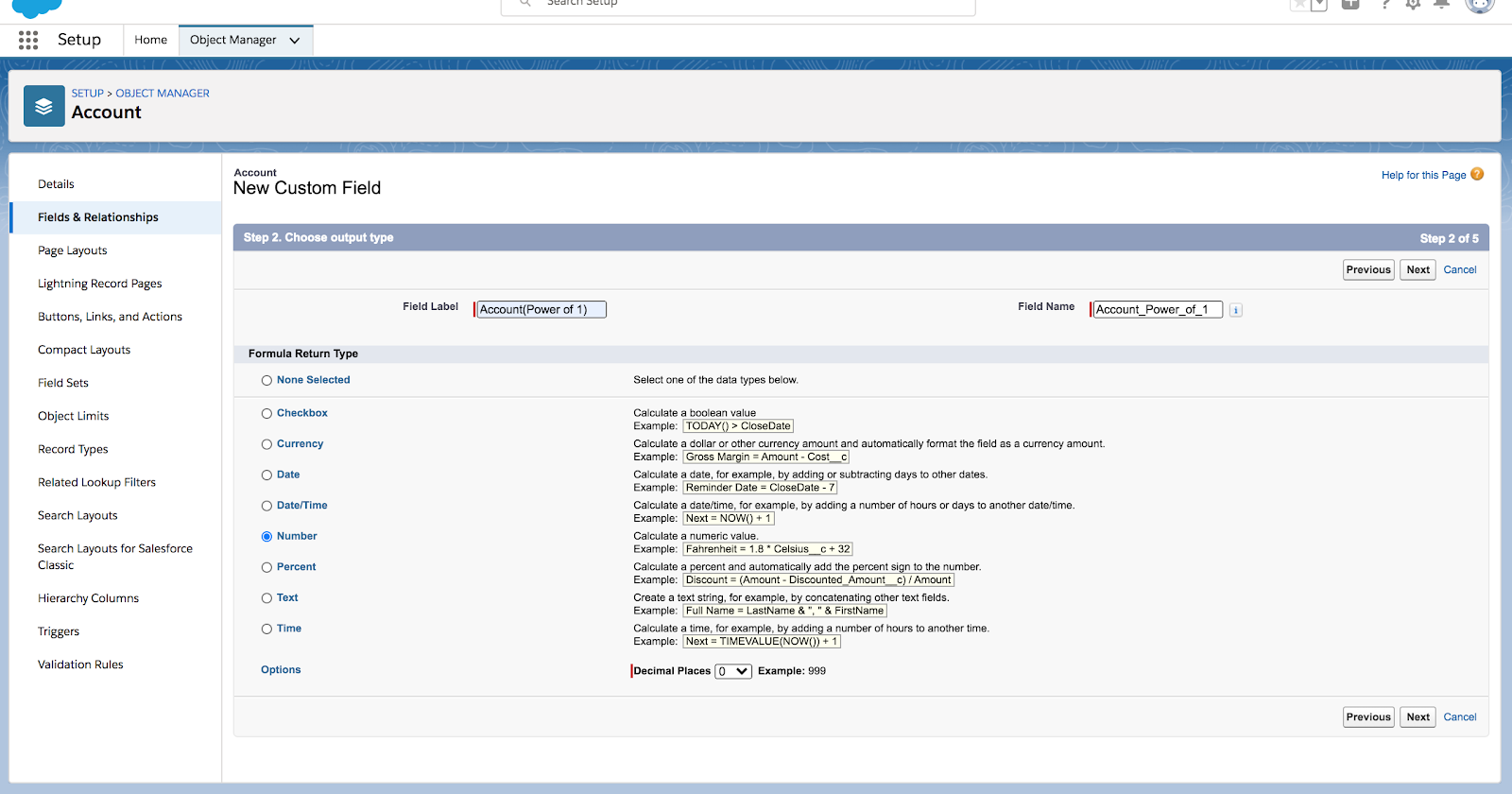Click the example 'Gross Margin = Amount - Cost__c'

coord(766,457)
